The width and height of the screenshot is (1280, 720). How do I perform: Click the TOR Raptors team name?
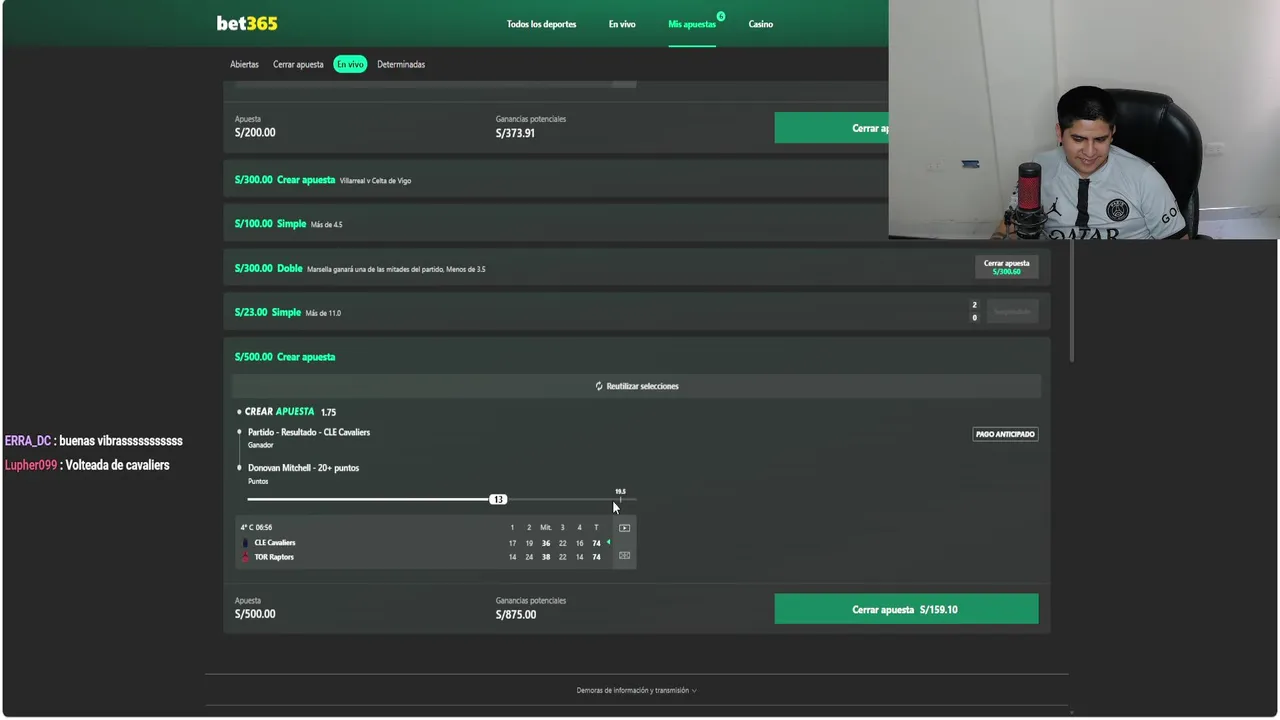click(274, 557)
